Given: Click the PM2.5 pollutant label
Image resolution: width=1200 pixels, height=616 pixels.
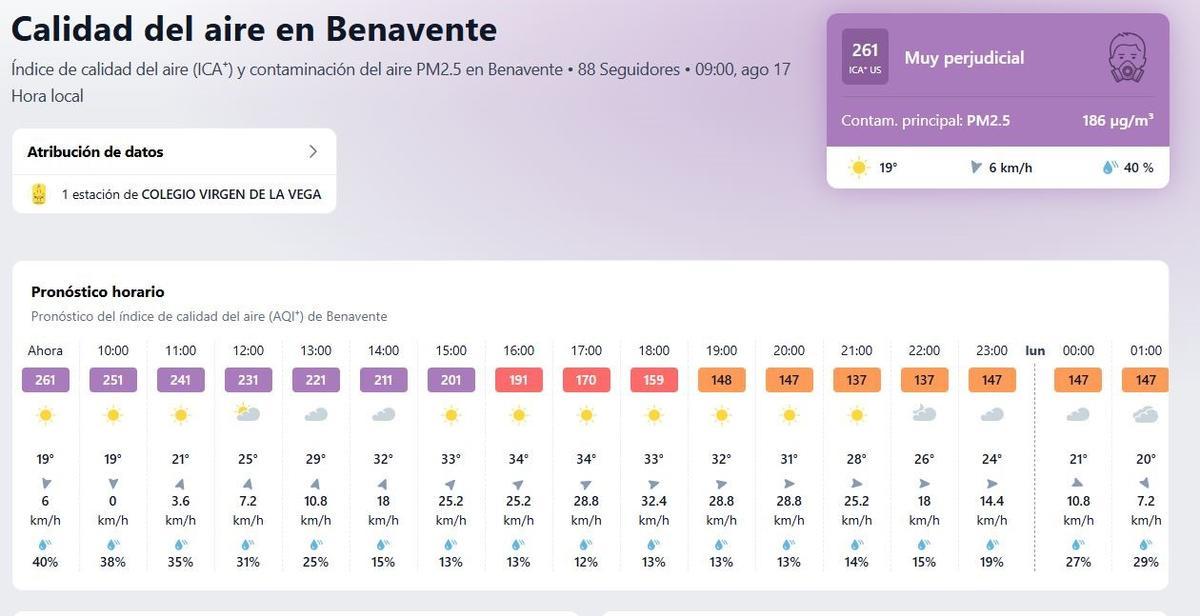Looking at the screenshot, I should click(x=986, y=120).
